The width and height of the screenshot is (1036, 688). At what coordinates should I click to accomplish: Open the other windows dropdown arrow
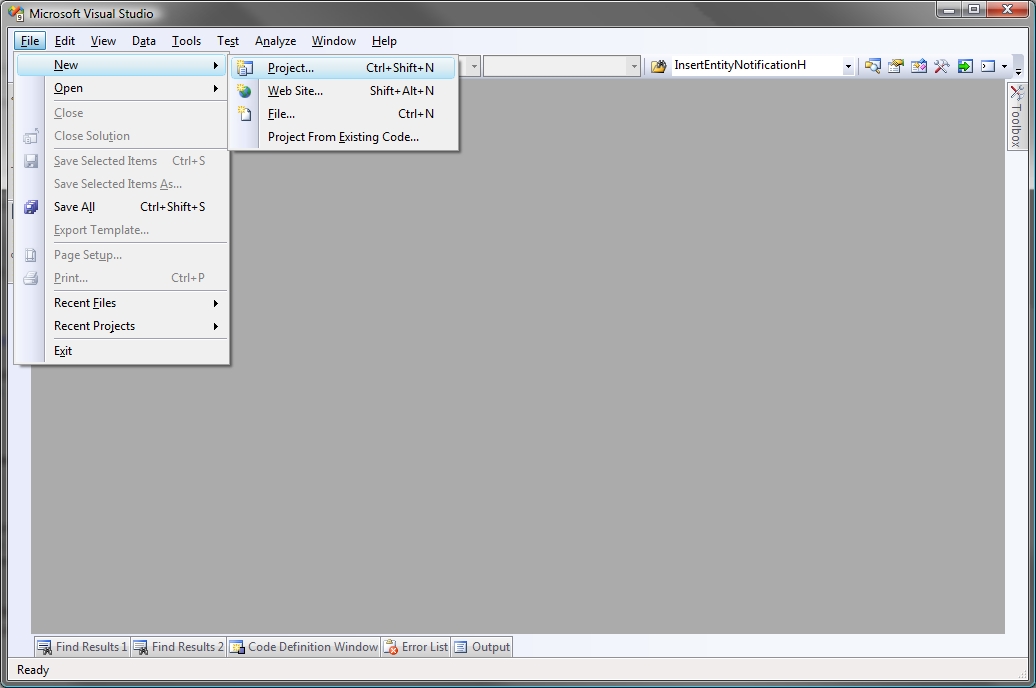click(1004, 66)
